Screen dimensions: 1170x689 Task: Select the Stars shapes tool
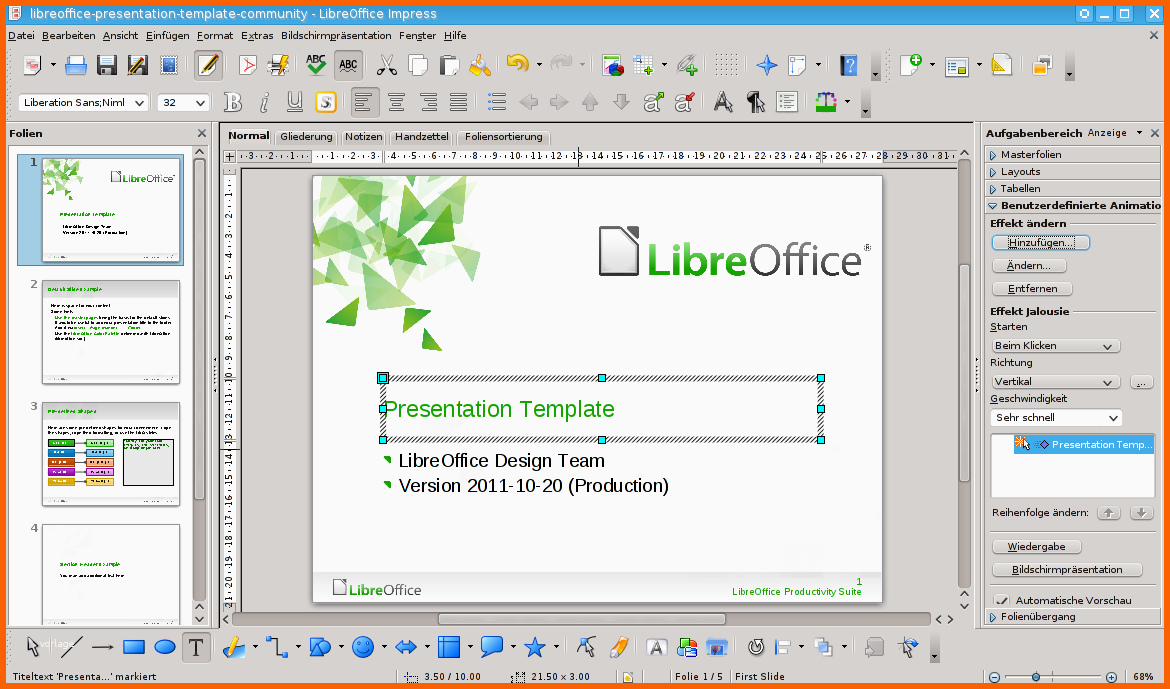click(535, 647)
